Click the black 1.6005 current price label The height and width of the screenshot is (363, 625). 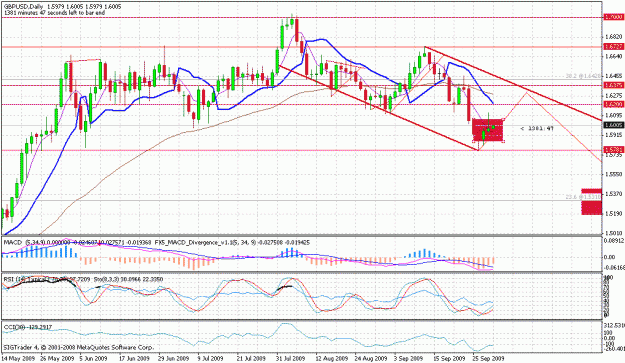click(x=613, y=125)
